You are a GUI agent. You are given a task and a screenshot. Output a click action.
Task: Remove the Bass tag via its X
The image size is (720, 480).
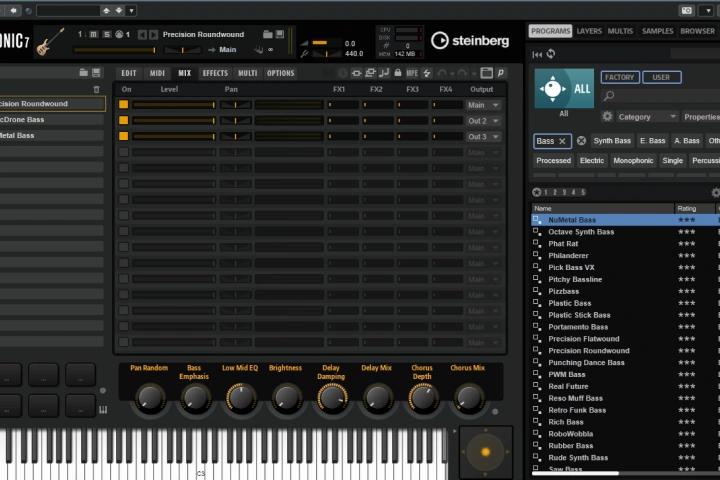562,141
